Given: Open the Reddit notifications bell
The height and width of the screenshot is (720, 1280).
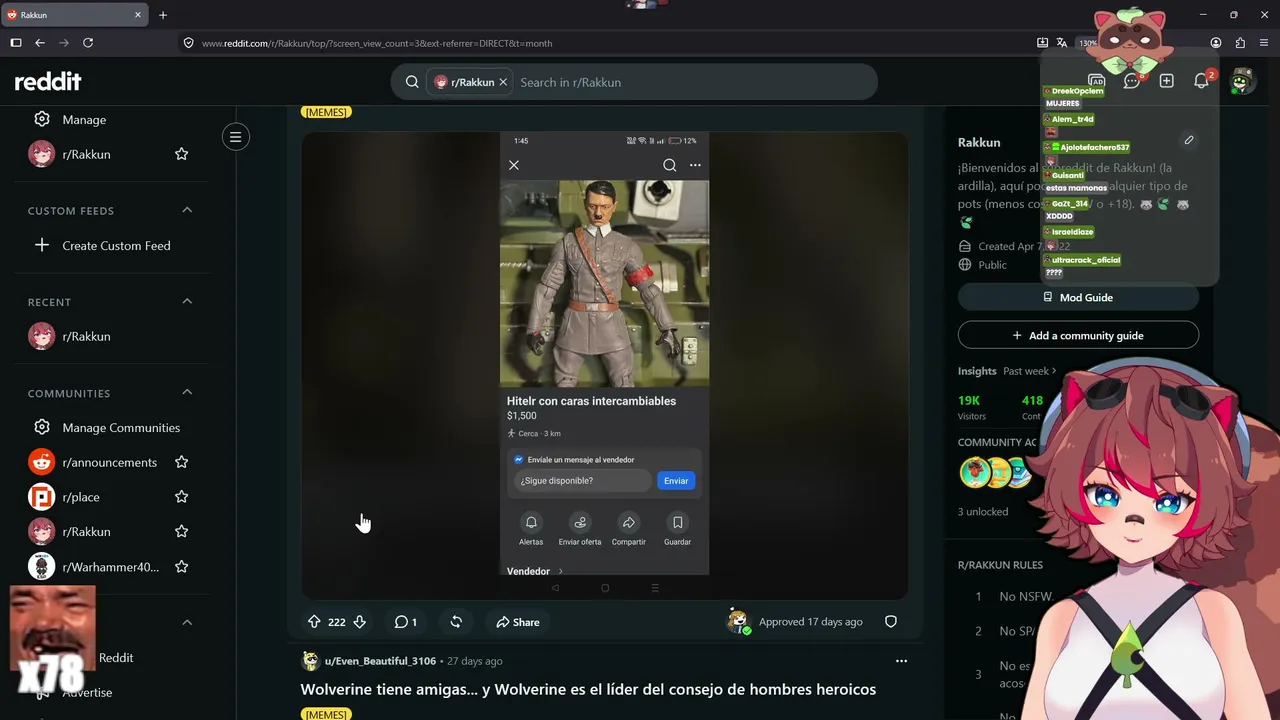Looking at the screenshot, I should point(1202,81).
